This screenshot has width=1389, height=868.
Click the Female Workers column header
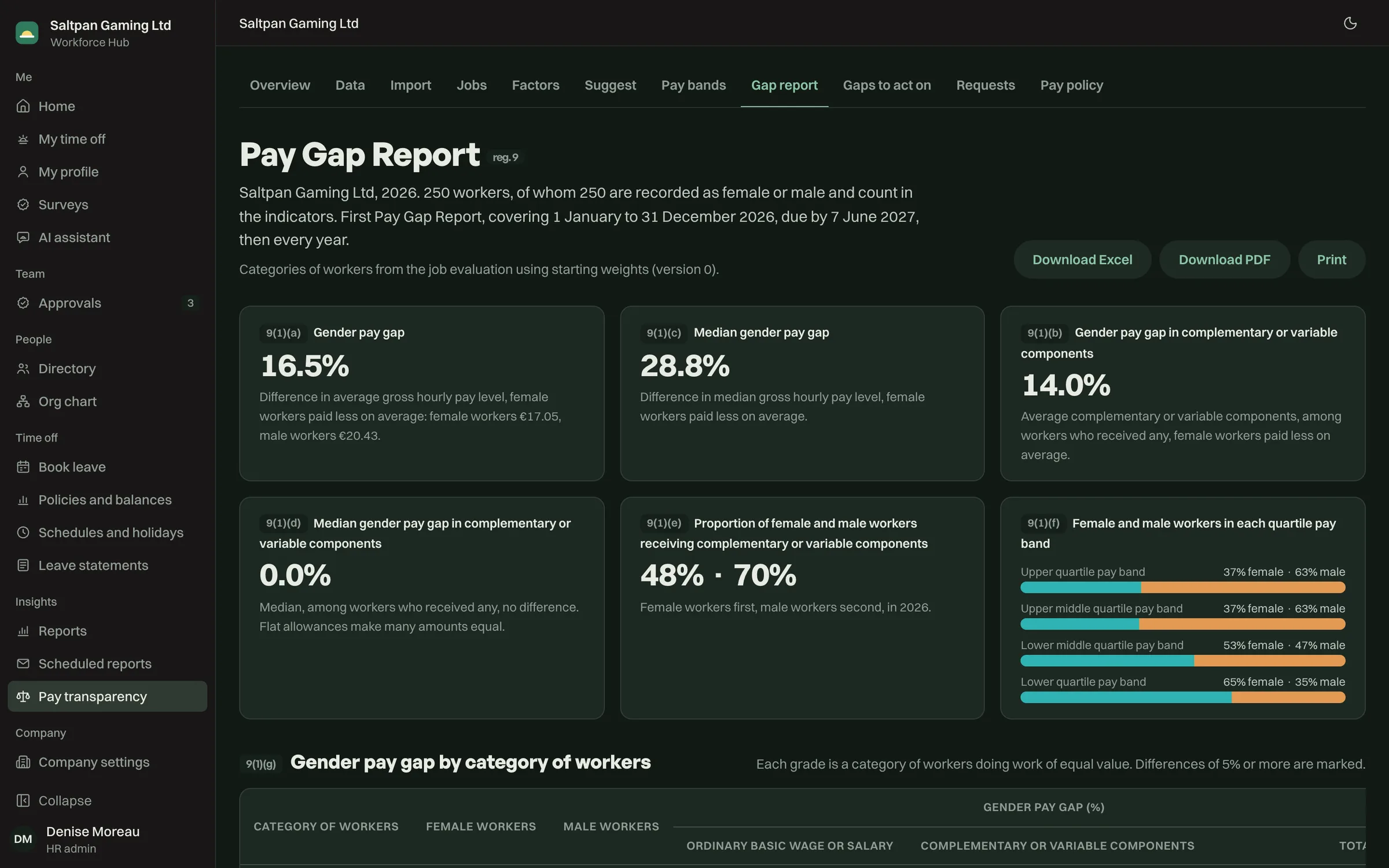(481, 826)
